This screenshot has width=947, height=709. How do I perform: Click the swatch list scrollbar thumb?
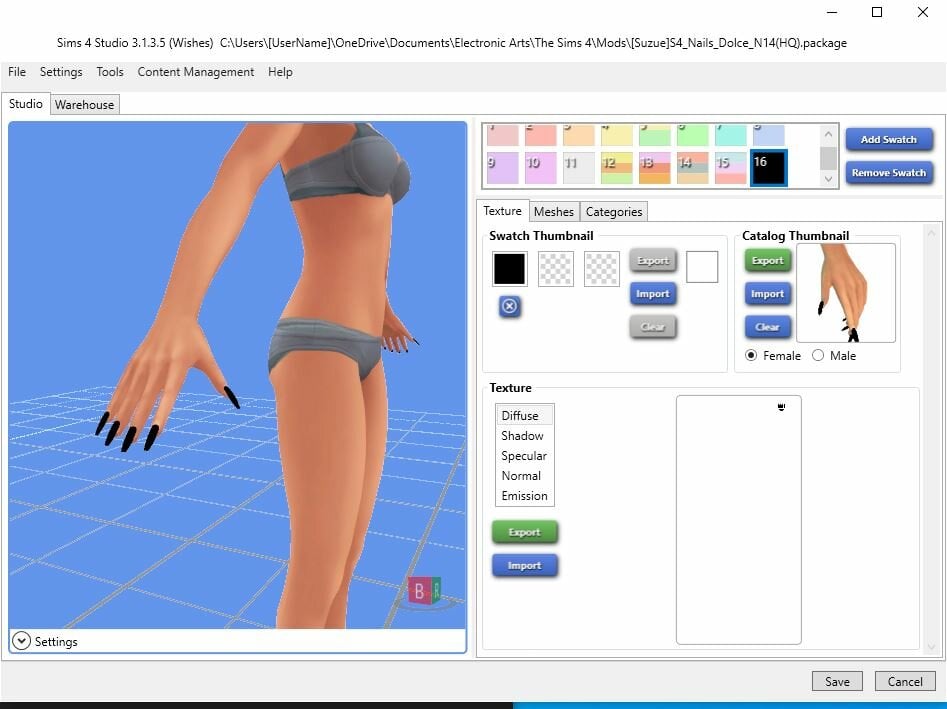[828, 158]
